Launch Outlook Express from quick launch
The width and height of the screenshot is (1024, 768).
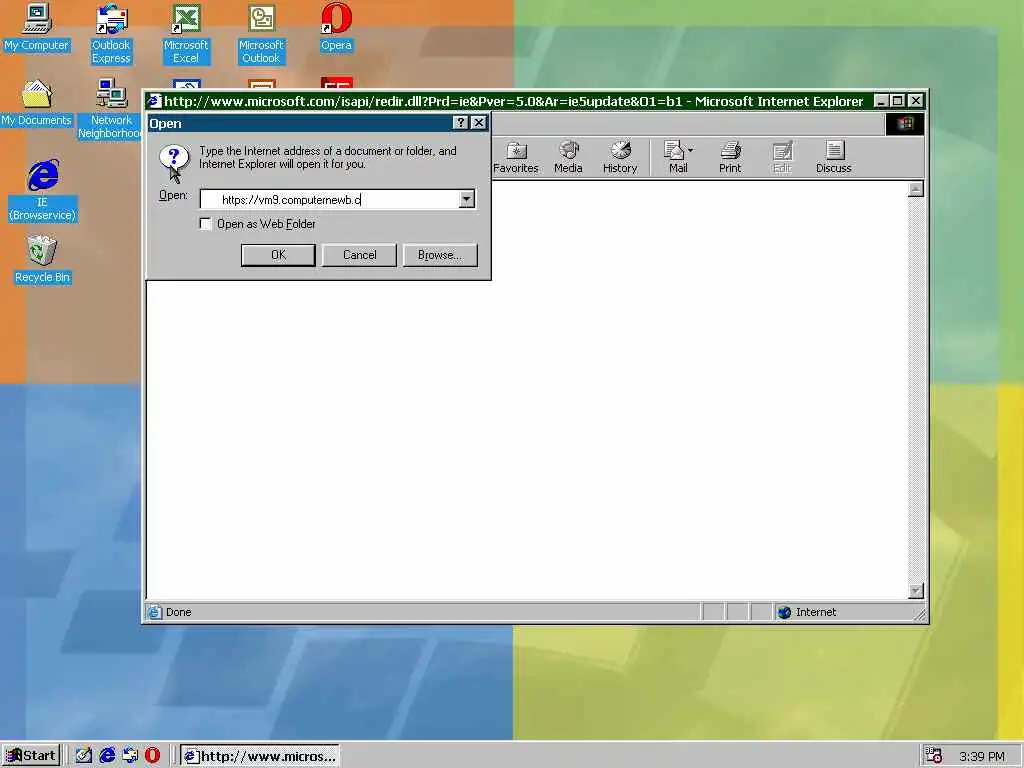coord(129,755)
